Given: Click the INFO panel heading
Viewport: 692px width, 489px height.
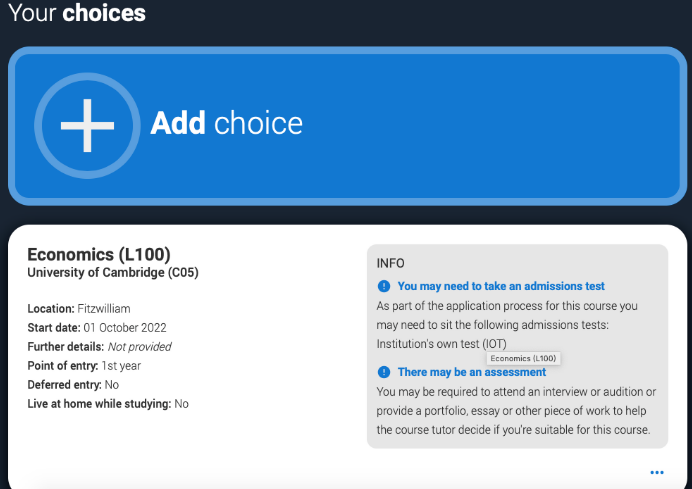Looking at the screenshot, I should point(391,263).
